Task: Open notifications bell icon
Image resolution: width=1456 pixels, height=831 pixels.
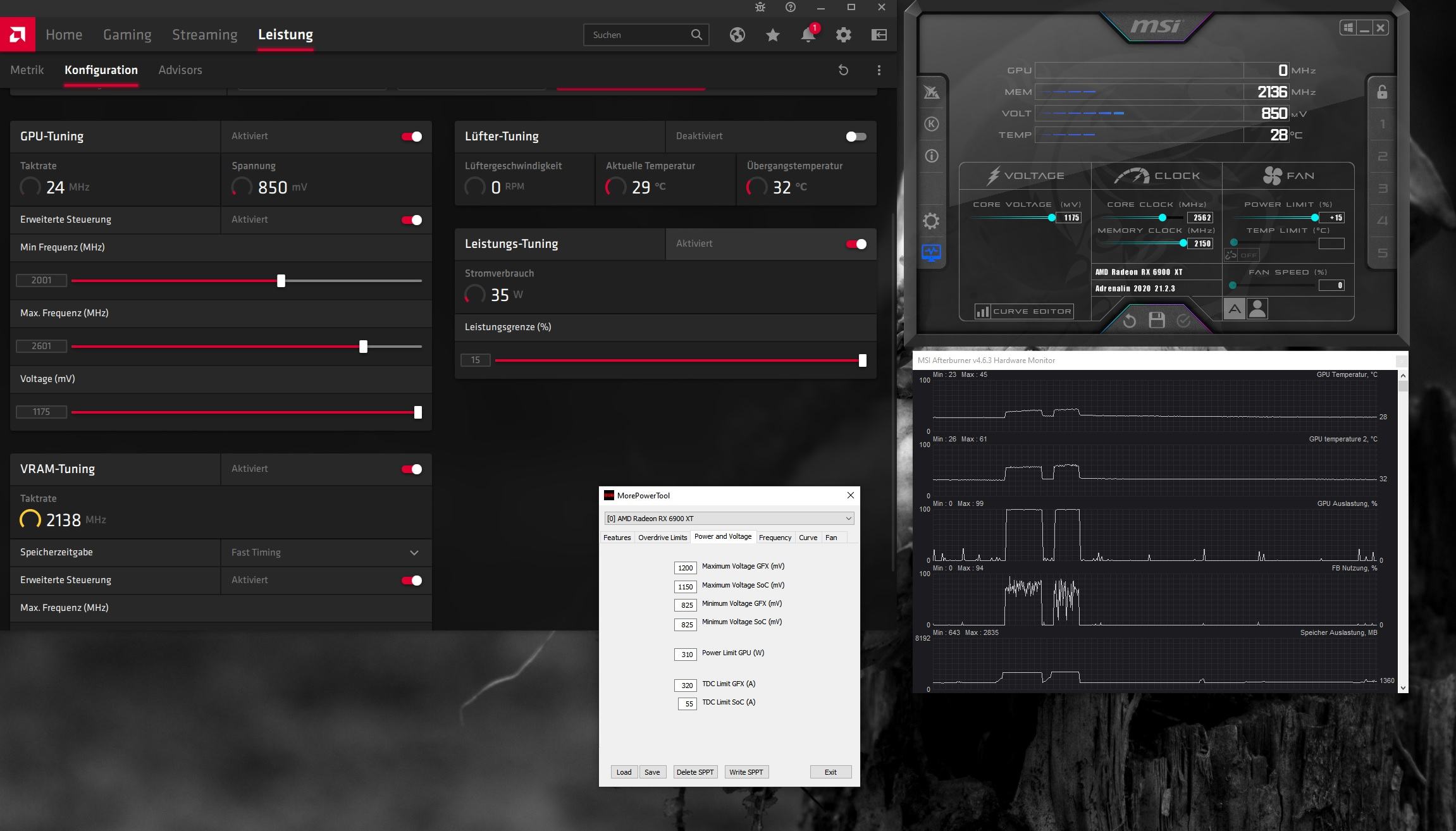Action: (x=808, y=35)
